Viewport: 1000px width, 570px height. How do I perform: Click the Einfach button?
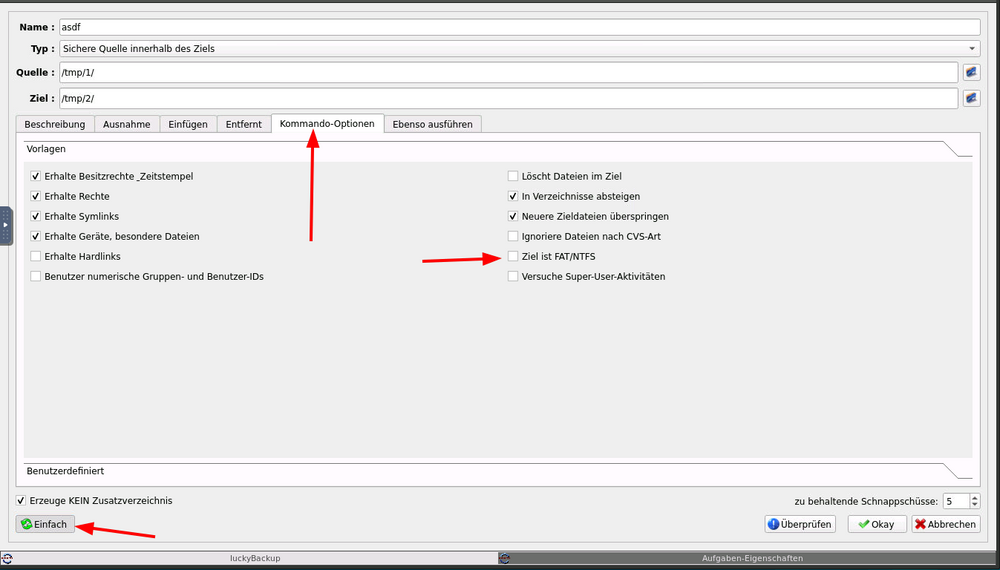tap(45, 524)
